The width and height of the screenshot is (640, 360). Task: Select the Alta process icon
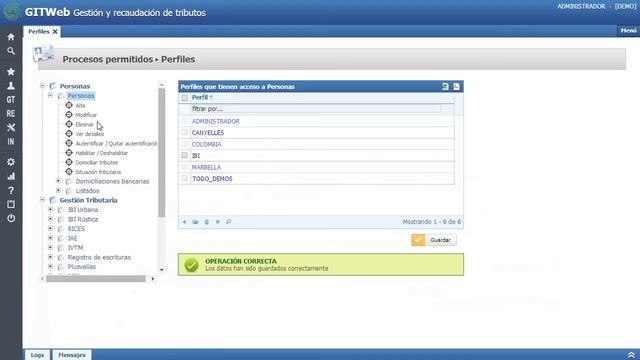(x=69, y=105)
